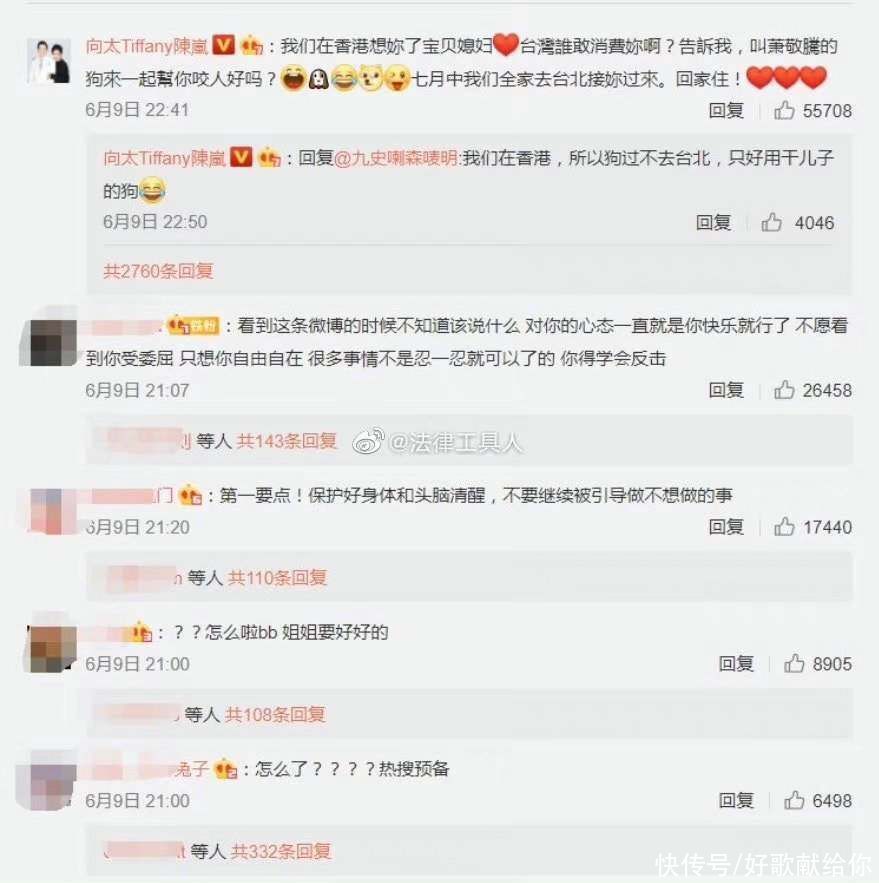Open the @九史喇森唛明 mention link
879x883 pixels.
397,158
